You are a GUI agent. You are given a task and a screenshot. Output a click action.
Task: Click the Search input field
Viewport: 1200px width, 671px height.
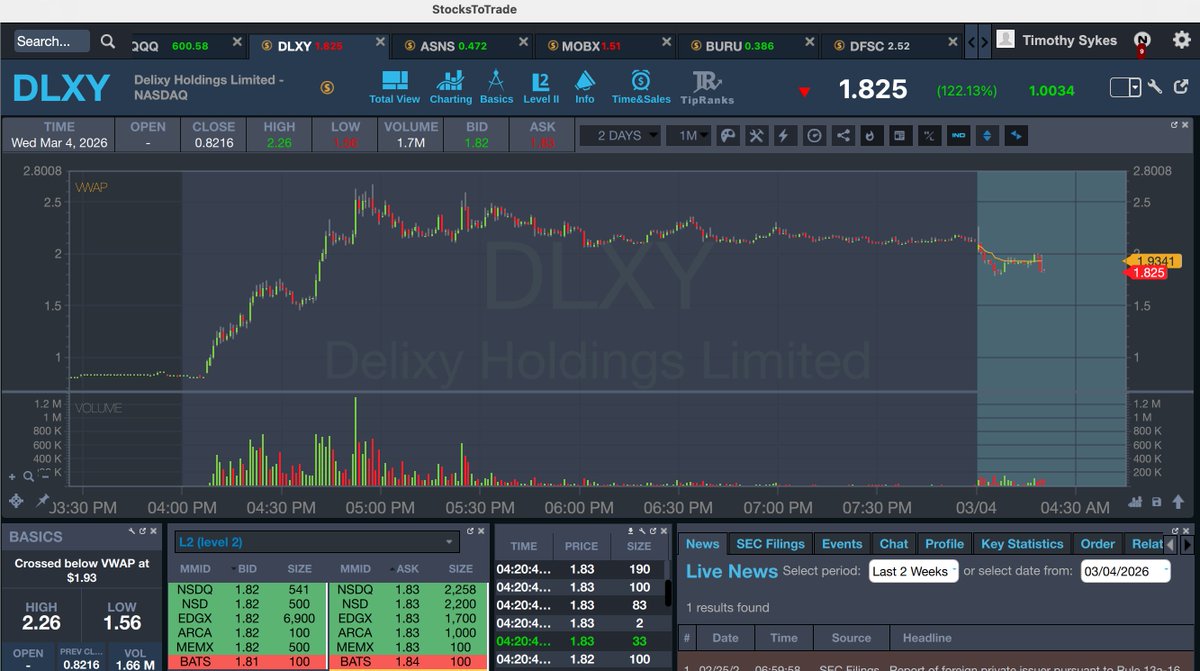pos(50,41)
